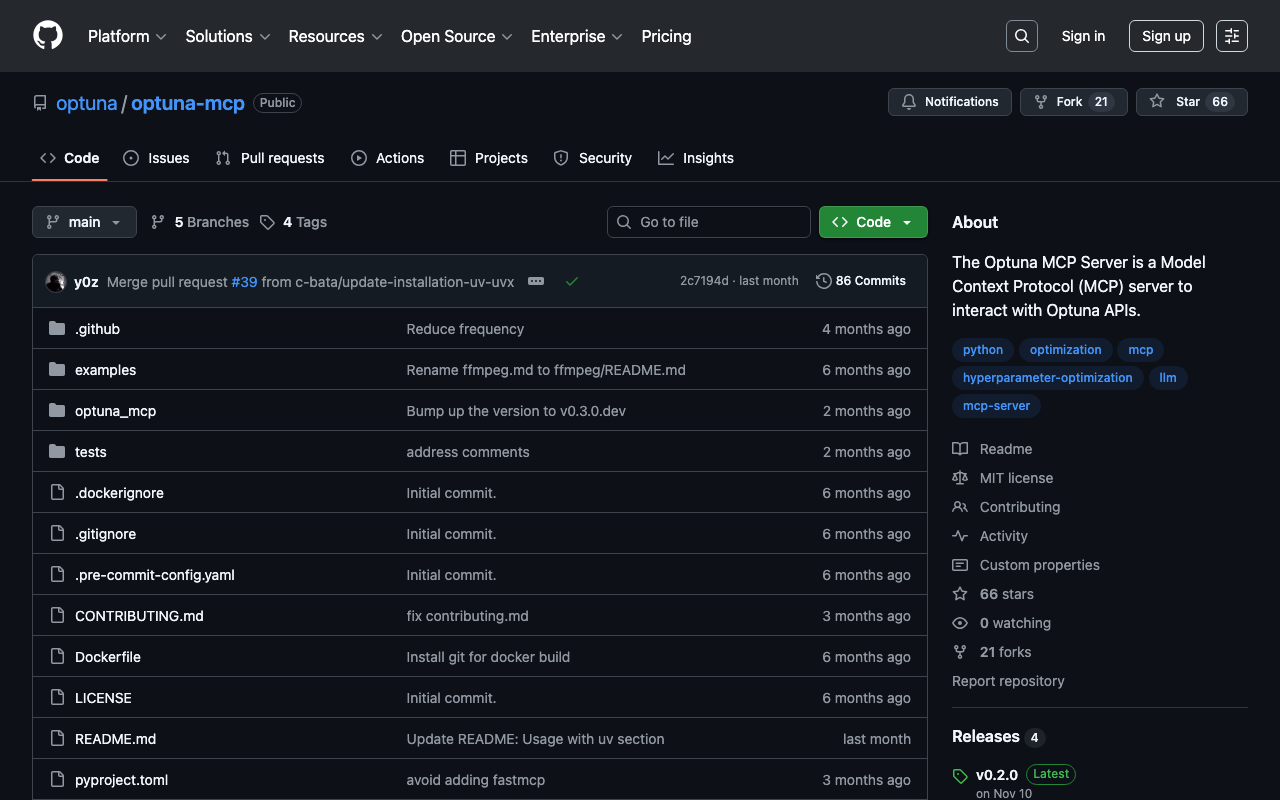Click the Sign up button
Screen dimensions: 1280x800
pos(1165,36)
